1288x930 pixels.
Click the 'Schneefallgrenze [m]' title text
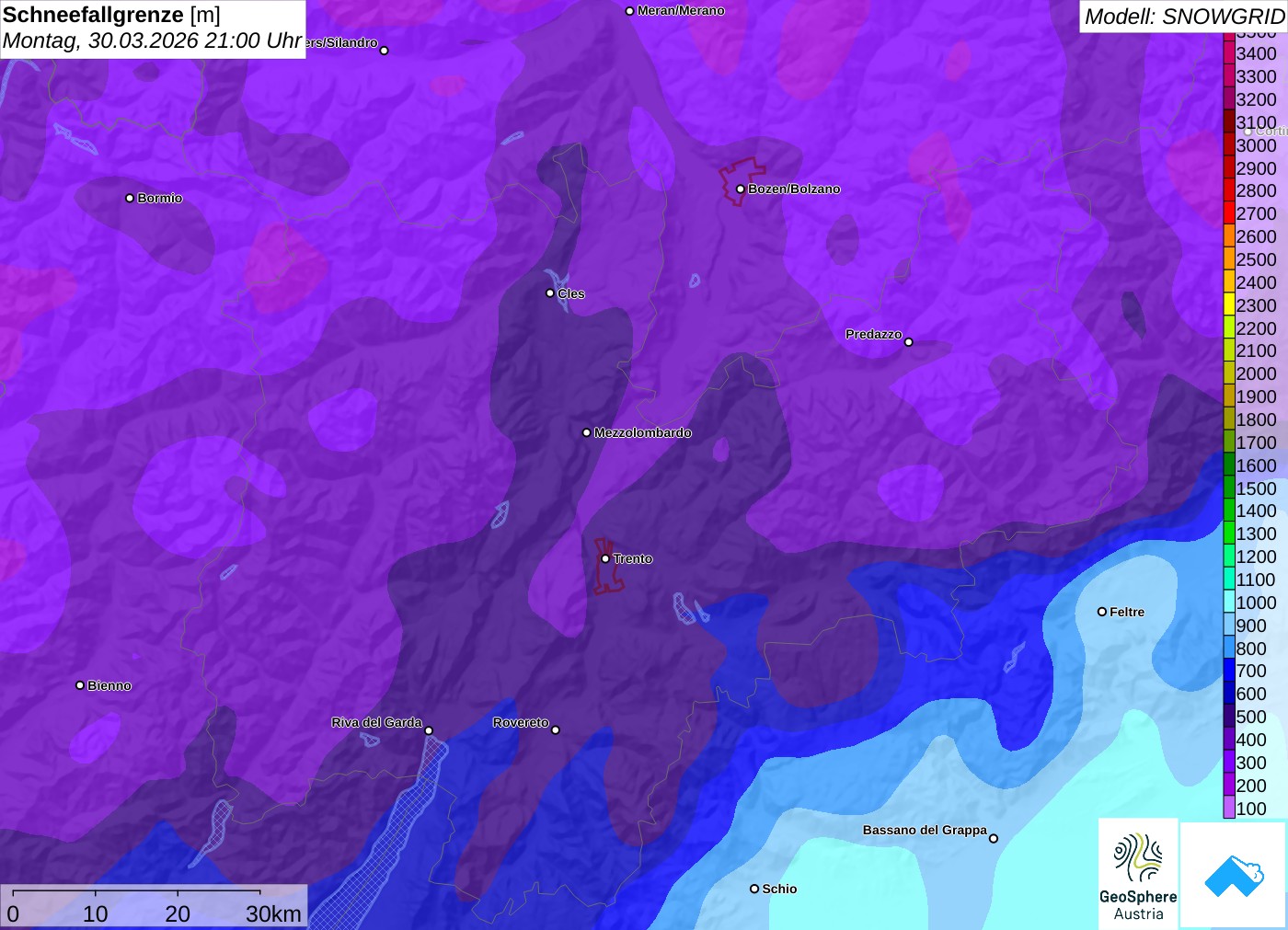click(x=111, y=16)
